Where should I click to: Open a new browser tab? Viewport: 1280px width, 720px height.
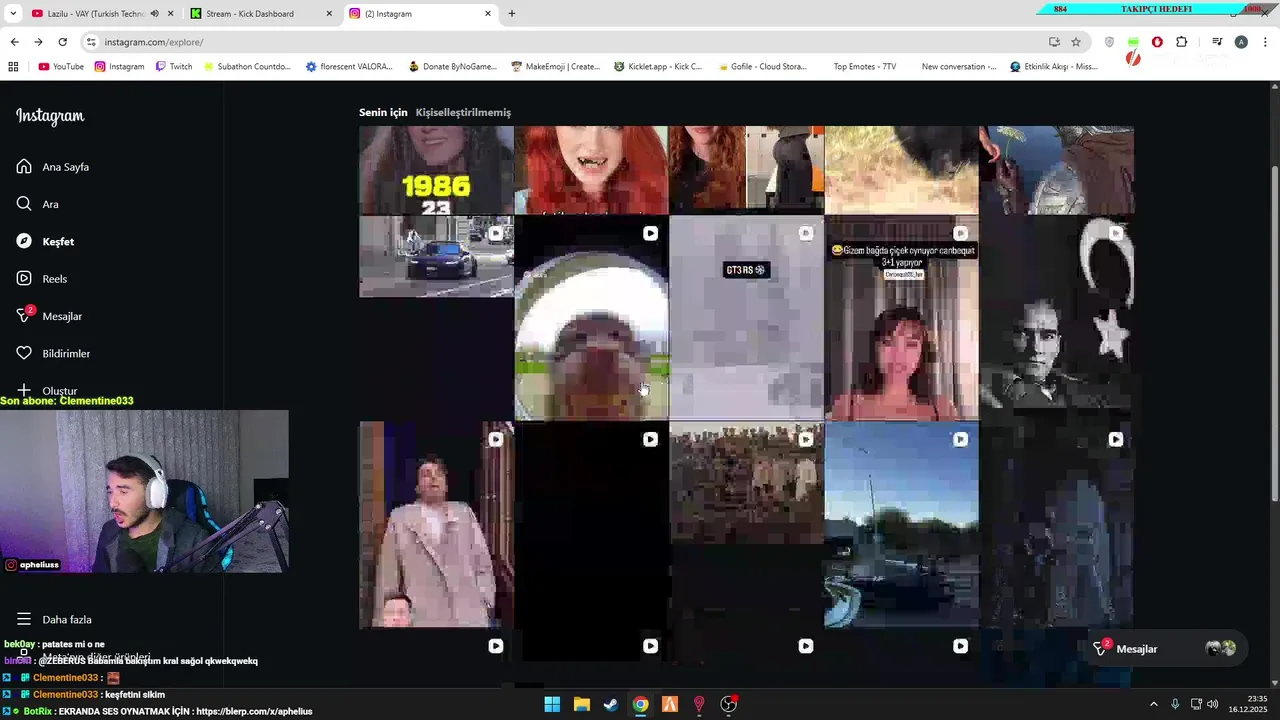tap(512, 14)
